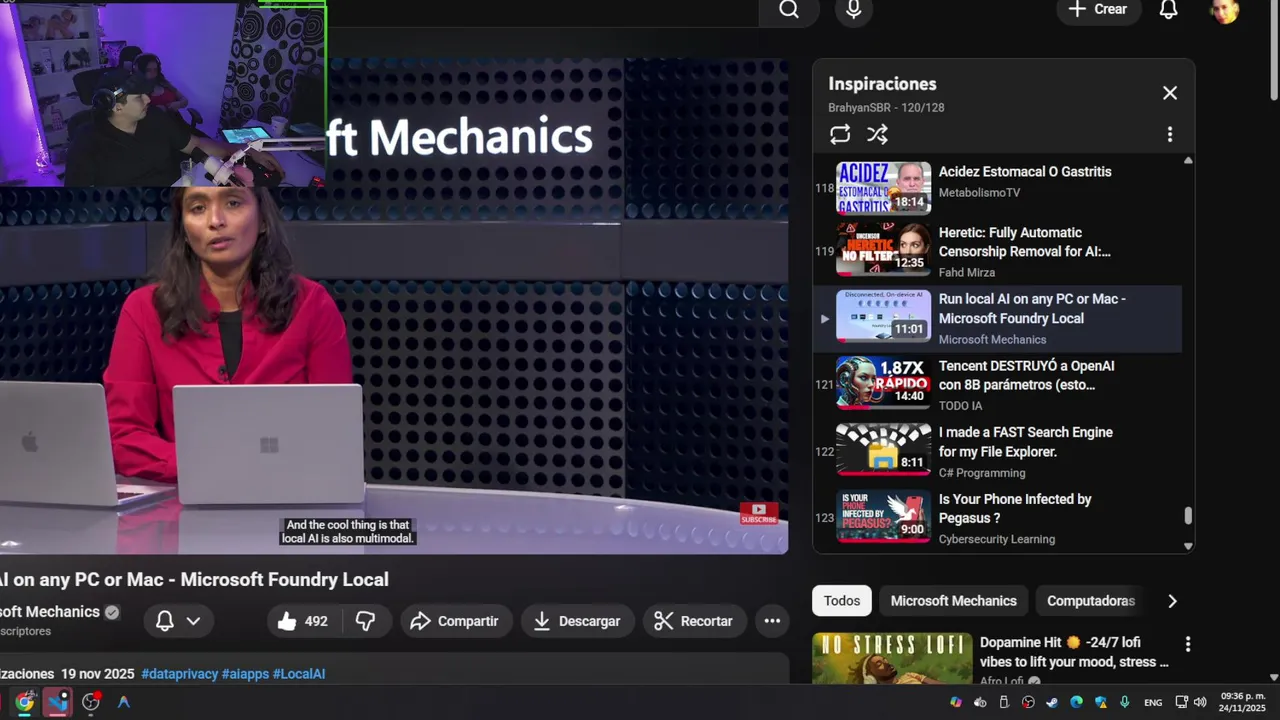Like the video with 492 likes

(x=304, y=621)
